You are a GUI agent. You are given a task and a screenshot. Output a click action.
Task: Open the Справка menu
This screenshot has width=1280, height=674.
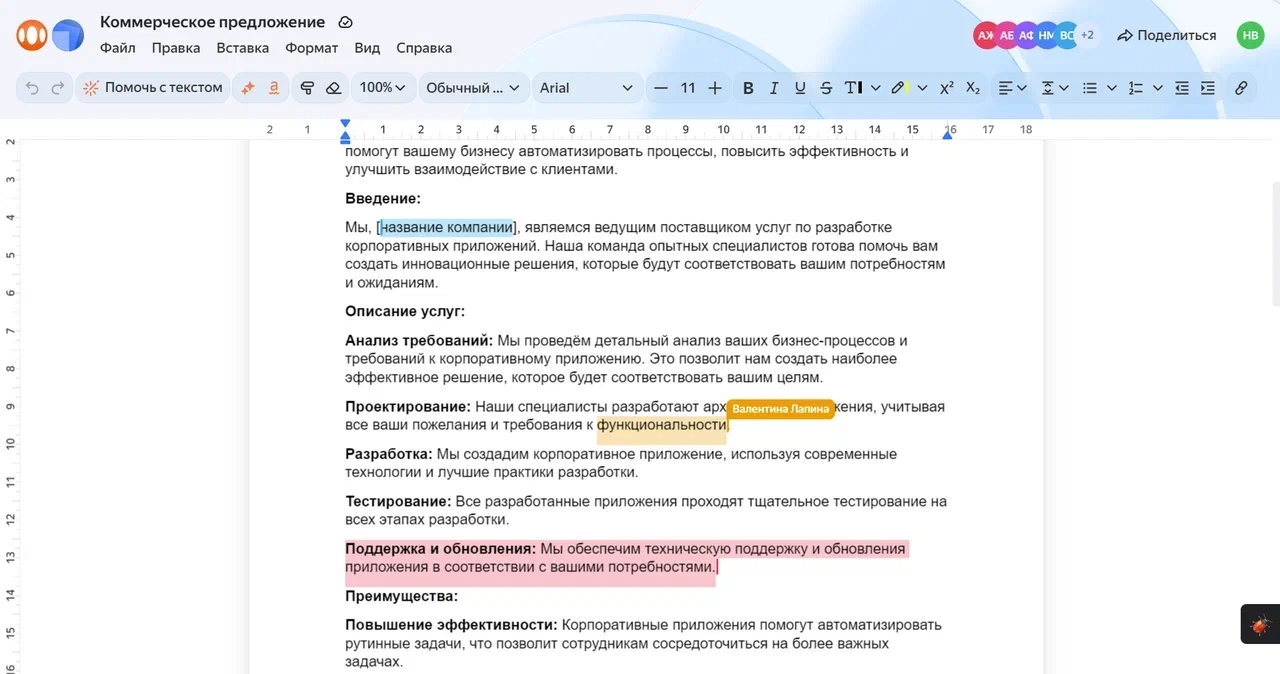[x=424, y=48]
